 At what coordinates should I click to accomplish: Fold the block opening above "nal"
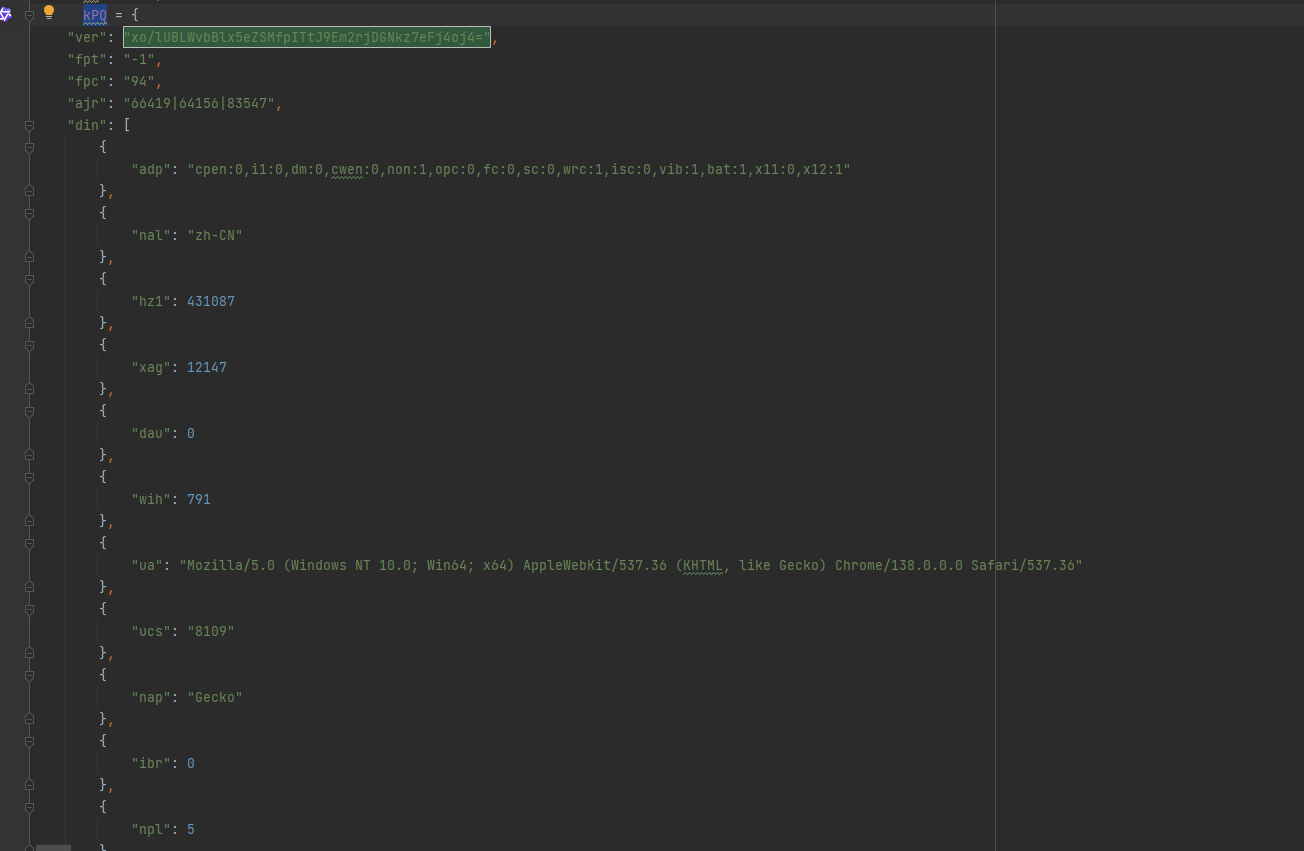29,213
